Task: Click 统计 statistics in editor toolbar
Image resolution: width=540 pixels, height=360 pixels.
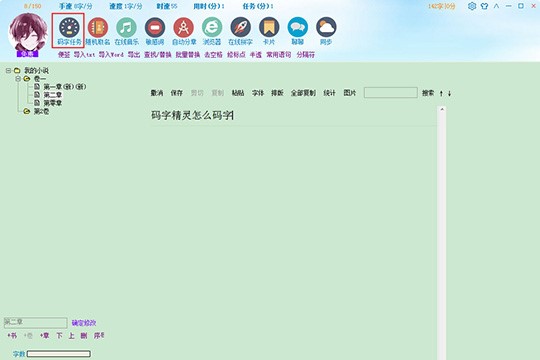Action: (329, 93)
